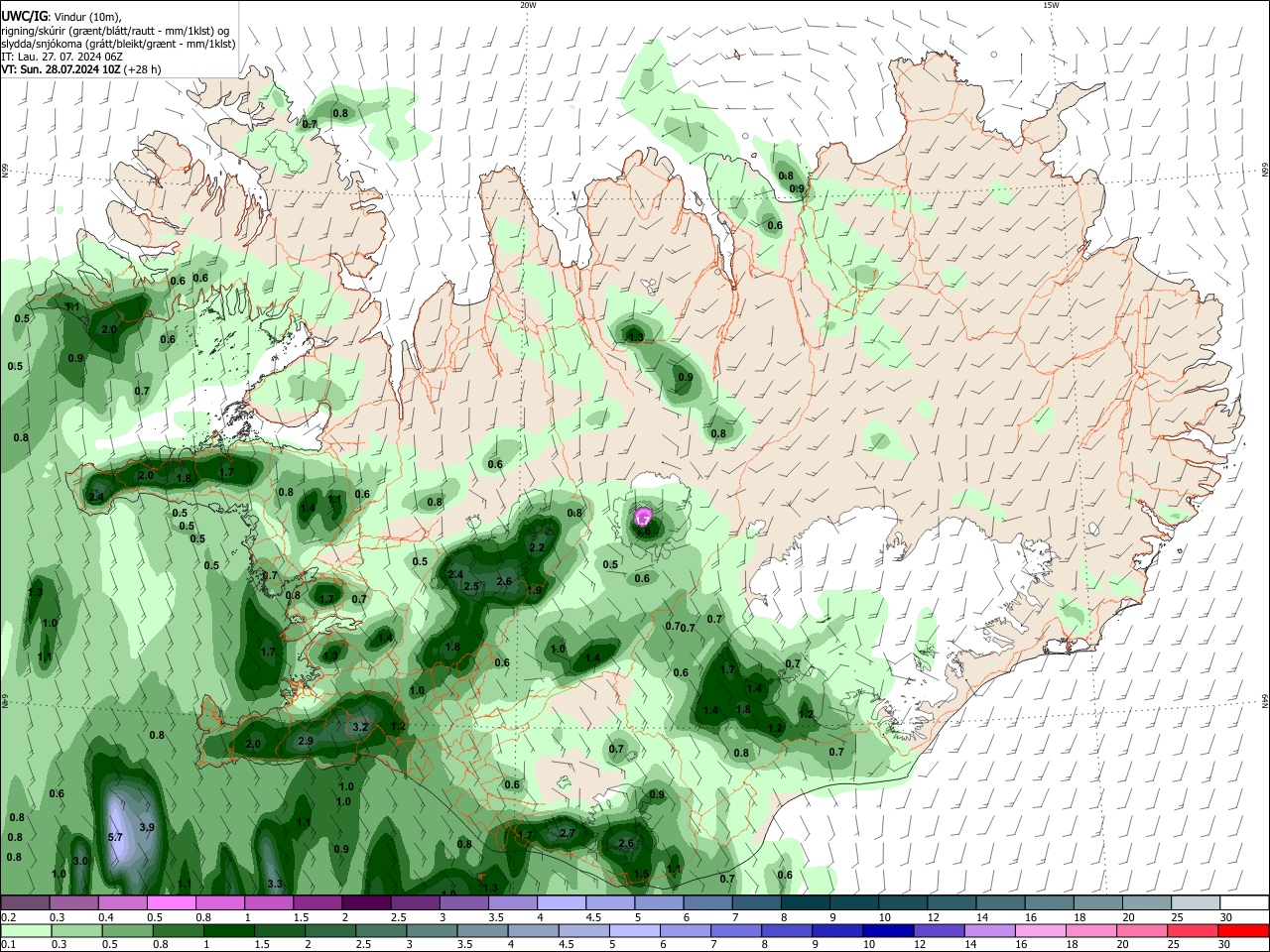Click the bright red 30 rain legend swatch

coord(1245,931)
